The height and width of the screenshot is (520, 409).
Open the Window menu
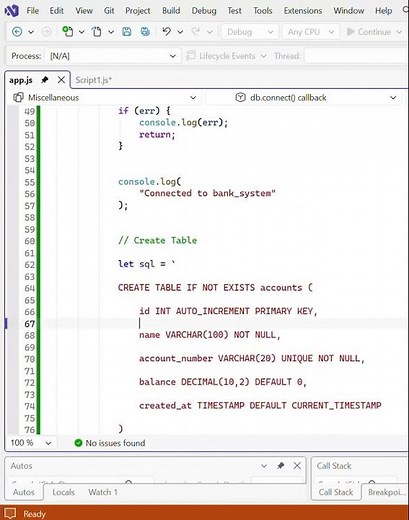[x=349, y=11]
